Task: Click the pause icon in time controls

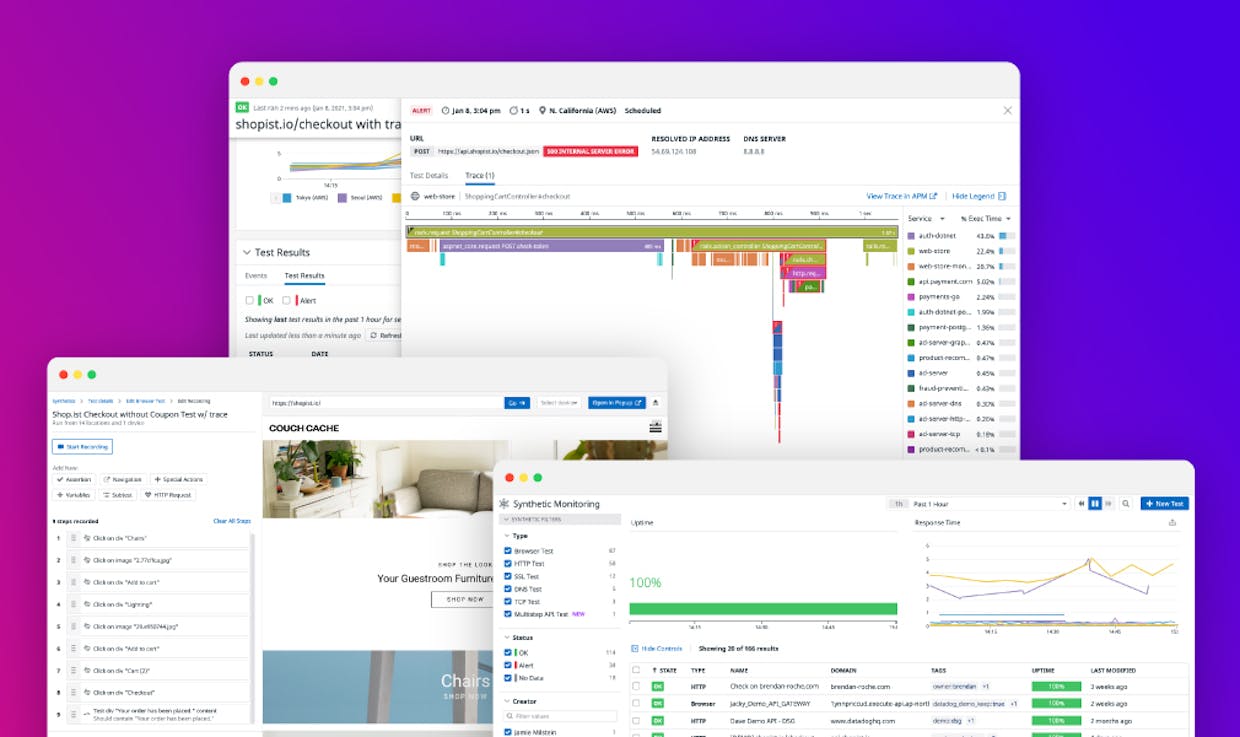Action: click(1095, 504)
